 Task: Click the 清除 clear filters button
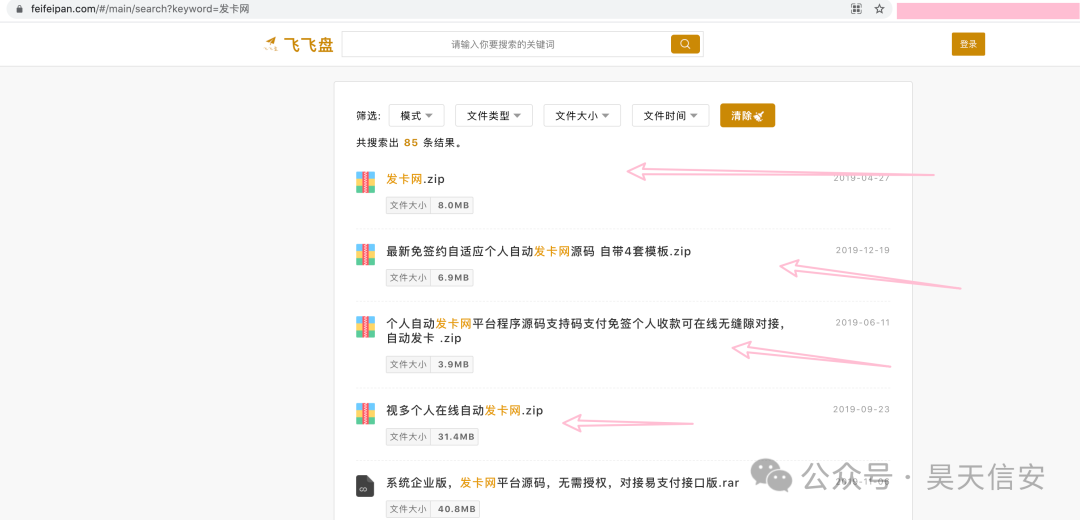747,116
